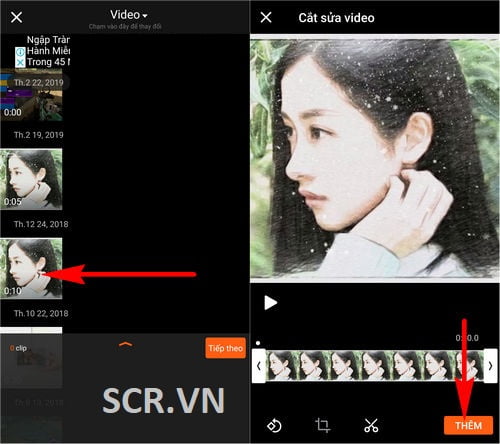
Task: Close the Video gallery picker
Action: click(16, 17)
